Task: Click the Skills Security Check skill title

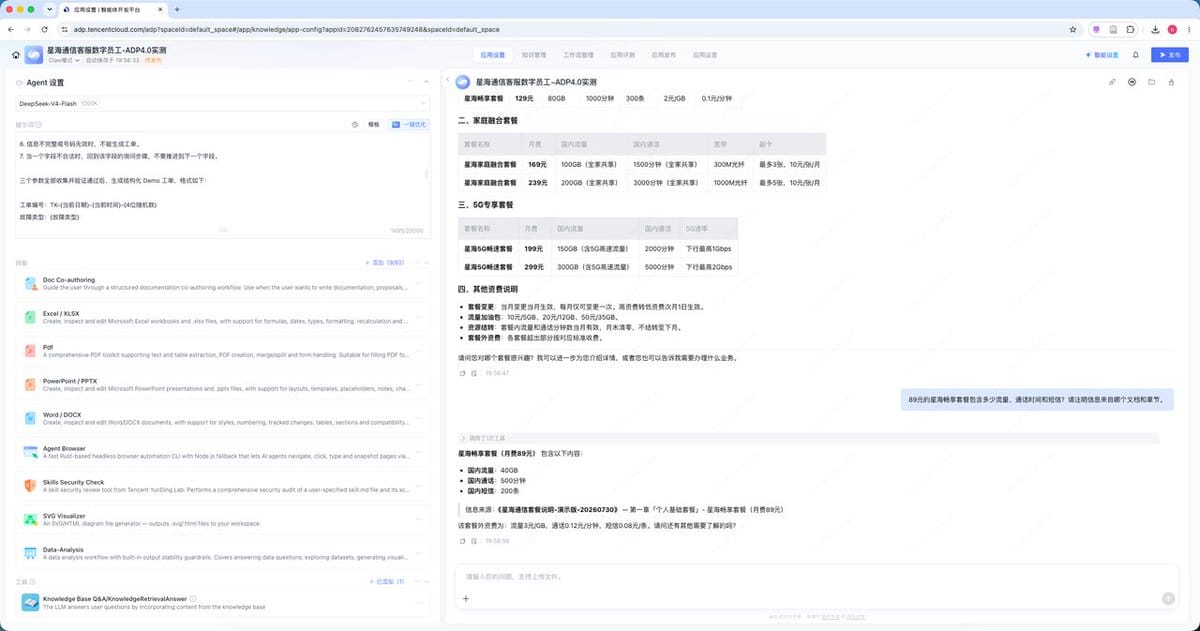Action: (73, 482)
